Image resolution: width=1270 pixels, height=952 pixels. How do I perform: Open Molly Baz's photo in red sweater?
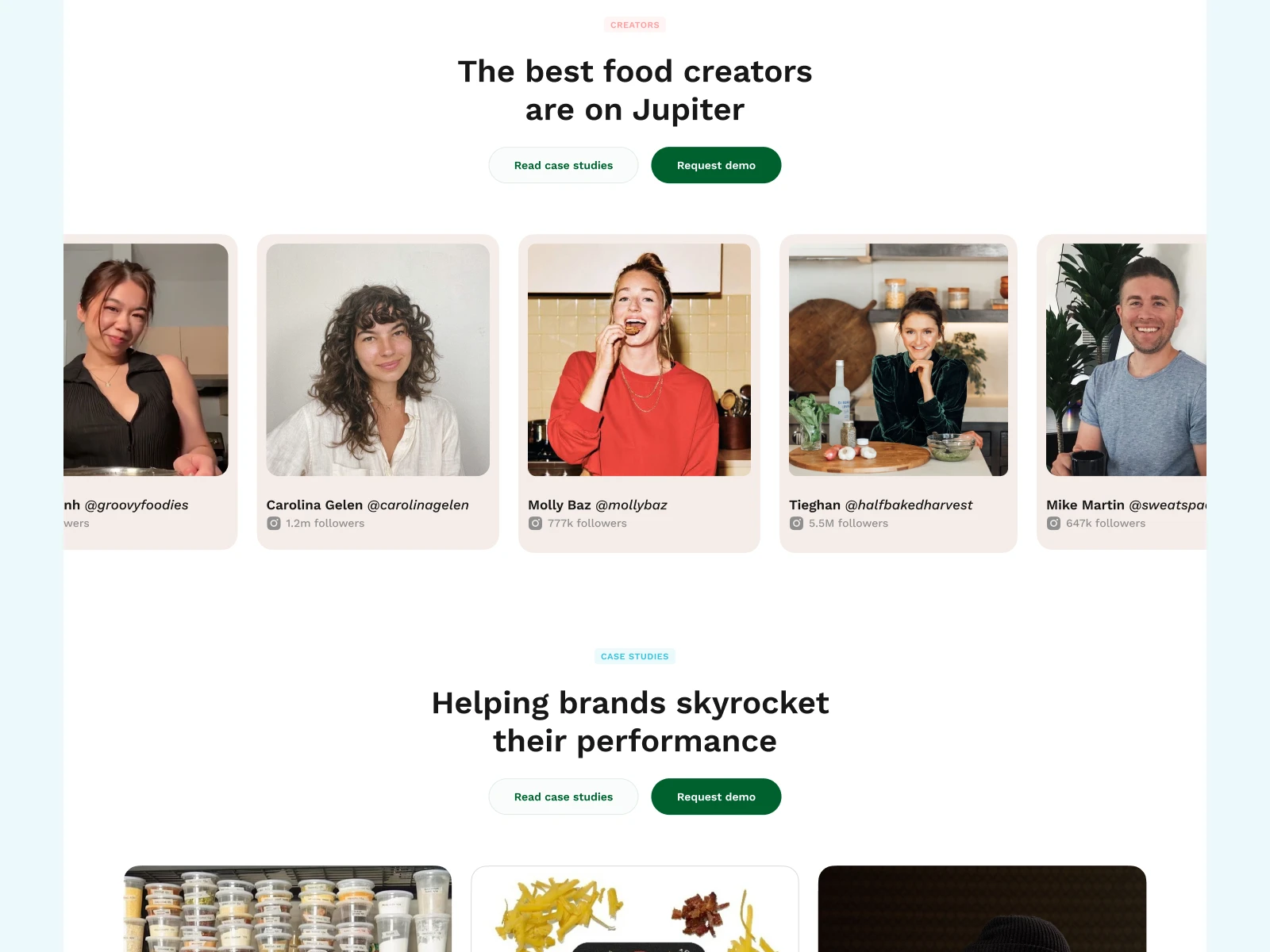639,359
